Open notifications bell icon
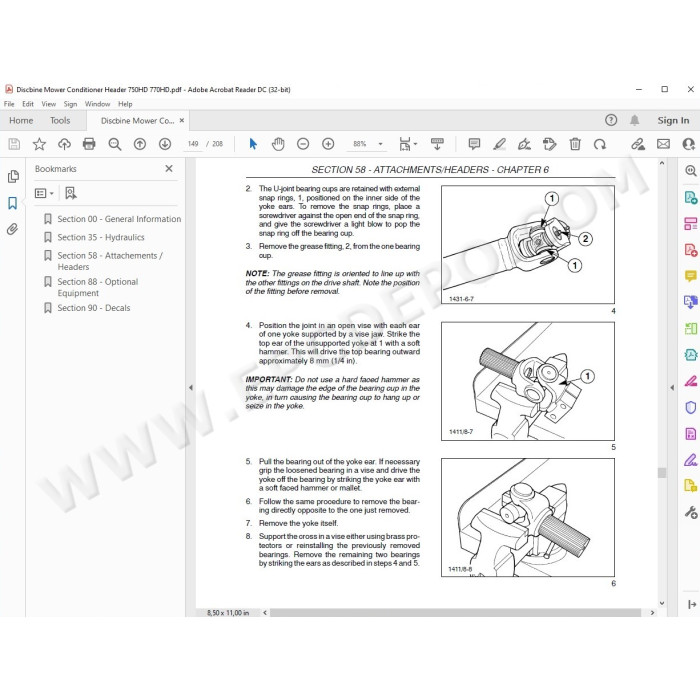 tap(634, 120)
